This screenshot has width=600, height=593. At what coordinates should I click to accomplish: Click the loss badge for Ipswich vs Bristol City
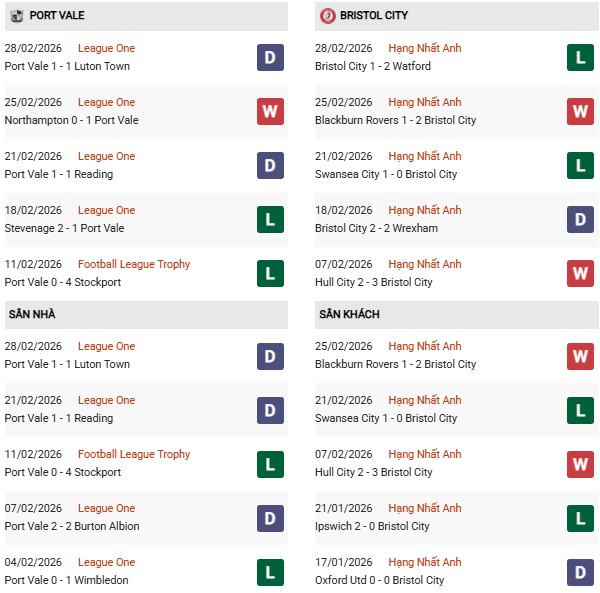coord(581,518)
